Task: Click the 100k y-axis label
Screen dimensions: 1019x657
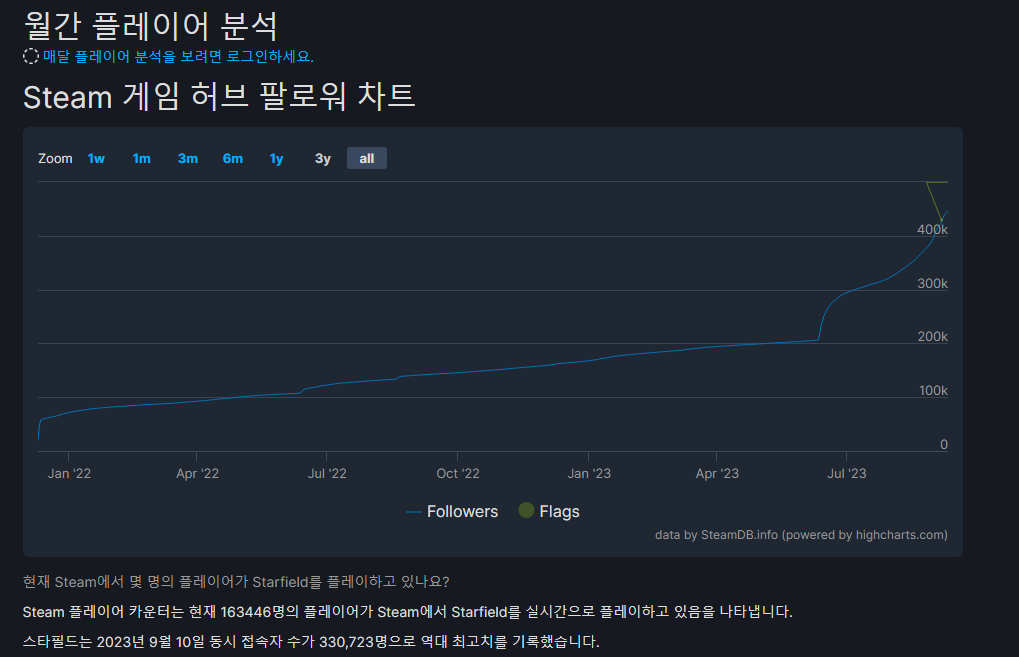Action: pos(933,391)
